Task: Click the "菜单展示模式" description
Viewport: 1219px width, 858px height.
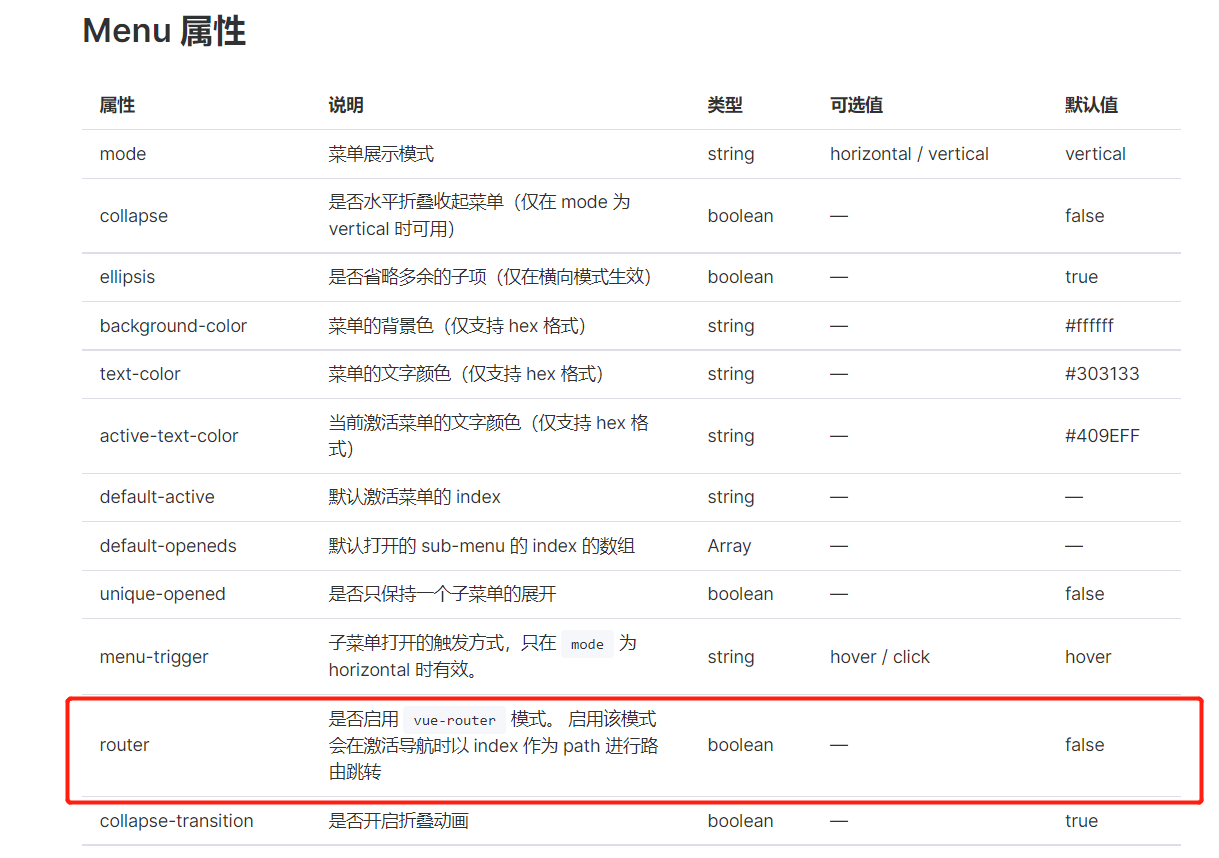Action: pyautogui.click(x=381, y=154)
